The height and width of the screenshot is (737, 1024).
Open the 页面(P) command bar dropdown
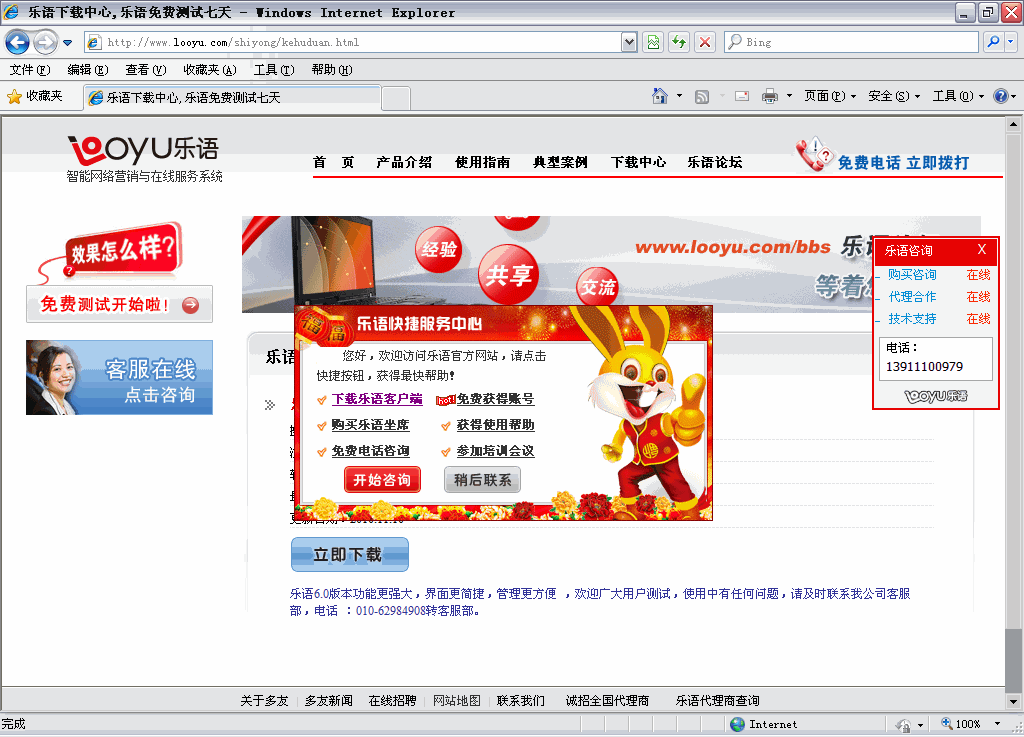(830, 97)
